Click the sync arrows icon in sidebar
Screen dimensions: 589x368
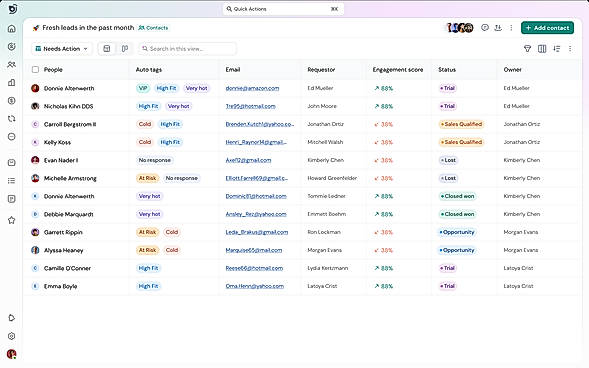(12, 119)
